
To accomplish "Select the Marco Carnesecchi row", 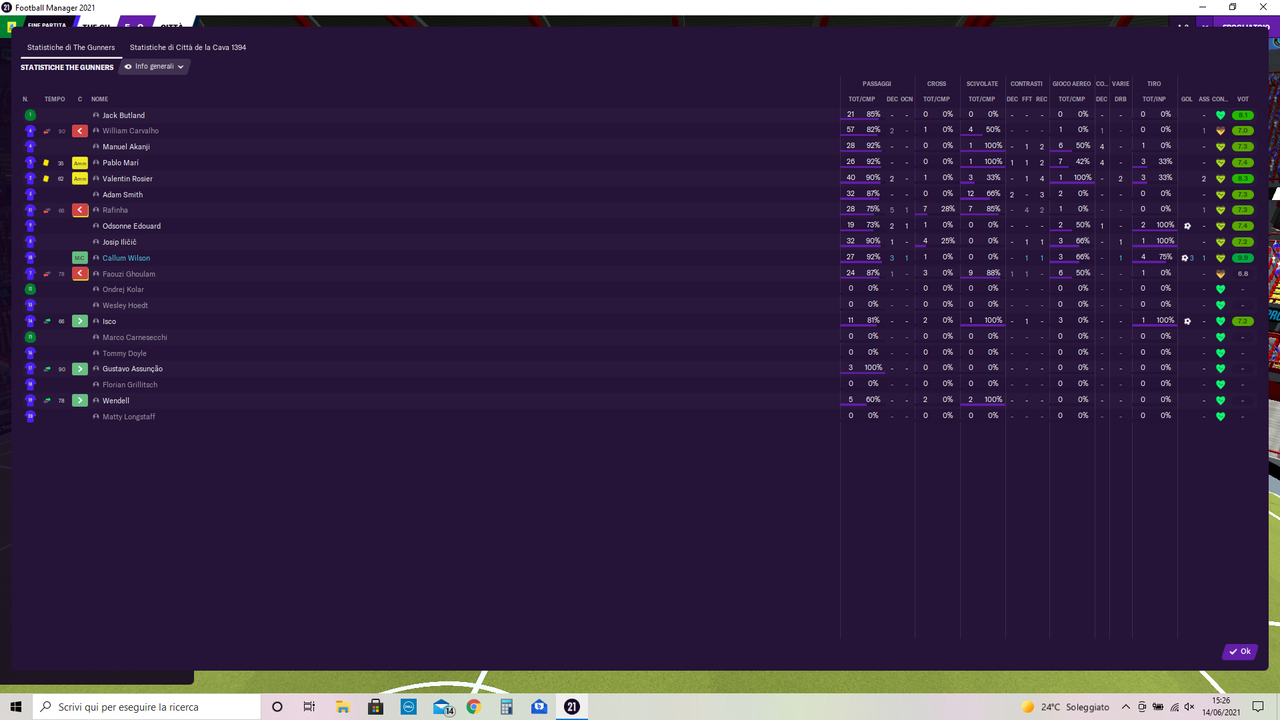I will [x=640, y=337].
